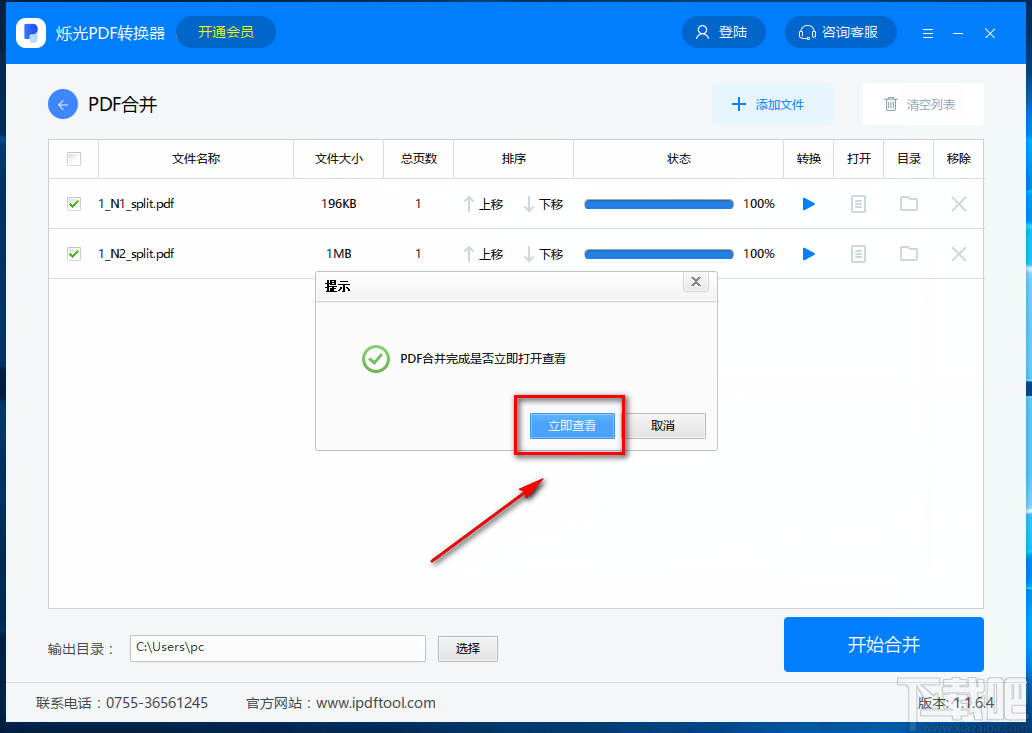Click official website www.ipdftool.com
The width and height of the screenshot is (1032, 733).
(x=376, y=703)
